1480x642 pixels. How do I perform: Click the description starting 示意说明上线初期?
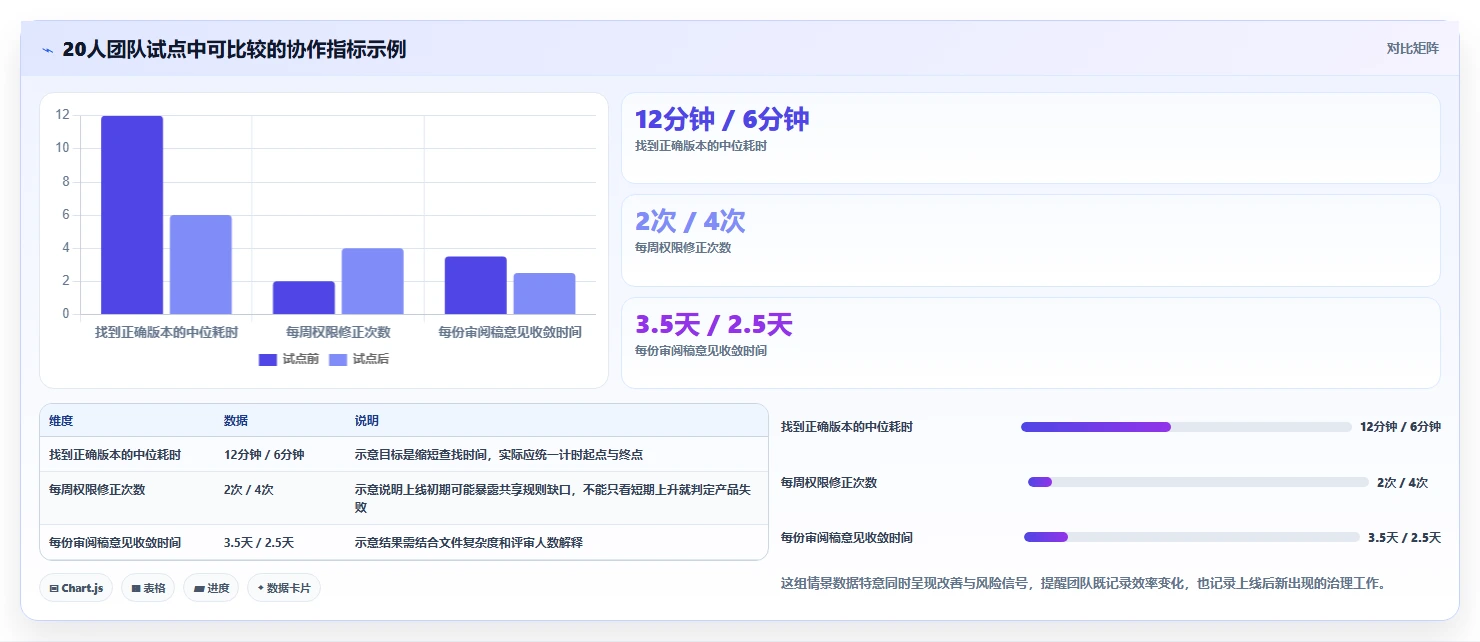coord(553,498)
